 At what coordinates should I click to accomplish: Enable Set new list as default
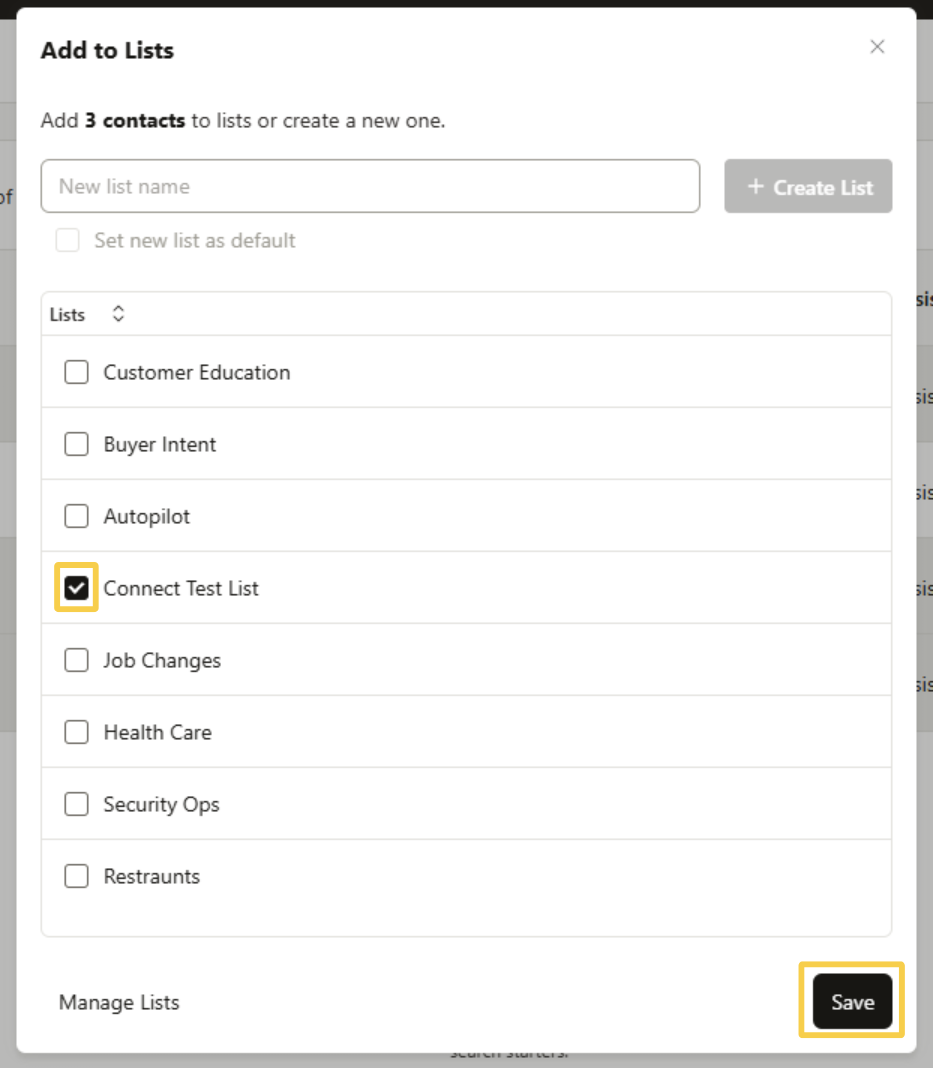[67, 240]
